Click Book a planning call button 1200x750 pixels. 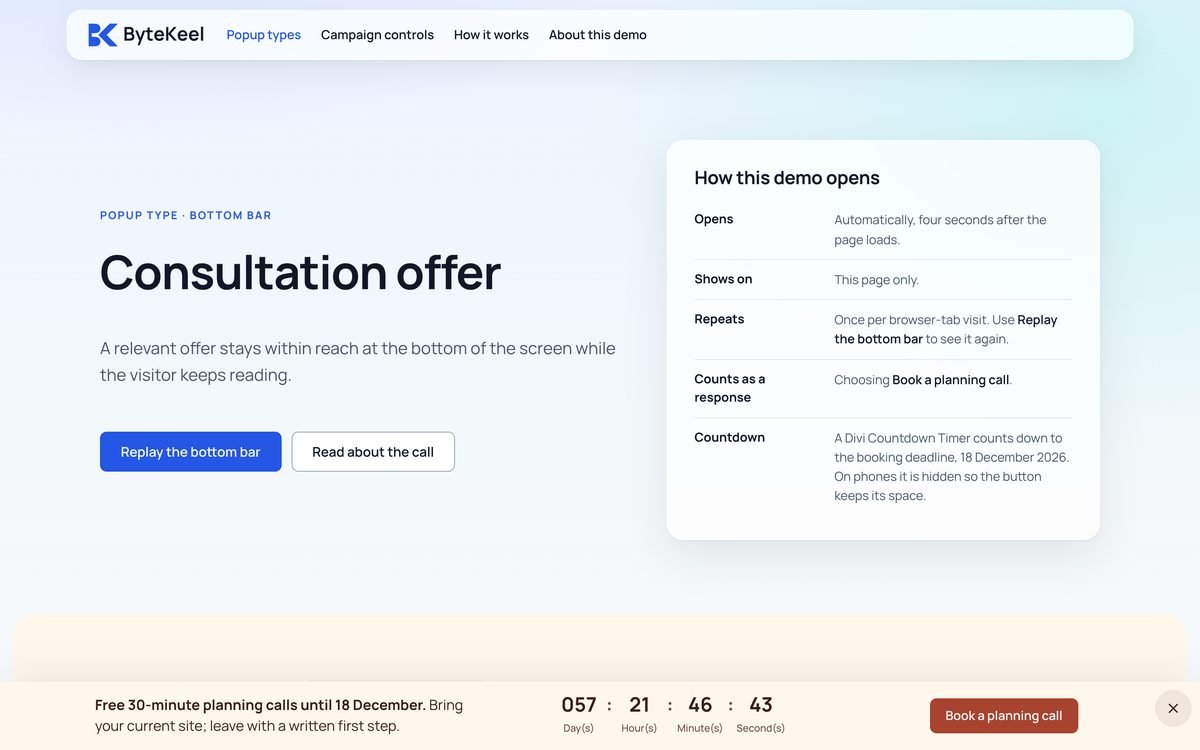coord(1004,716)
